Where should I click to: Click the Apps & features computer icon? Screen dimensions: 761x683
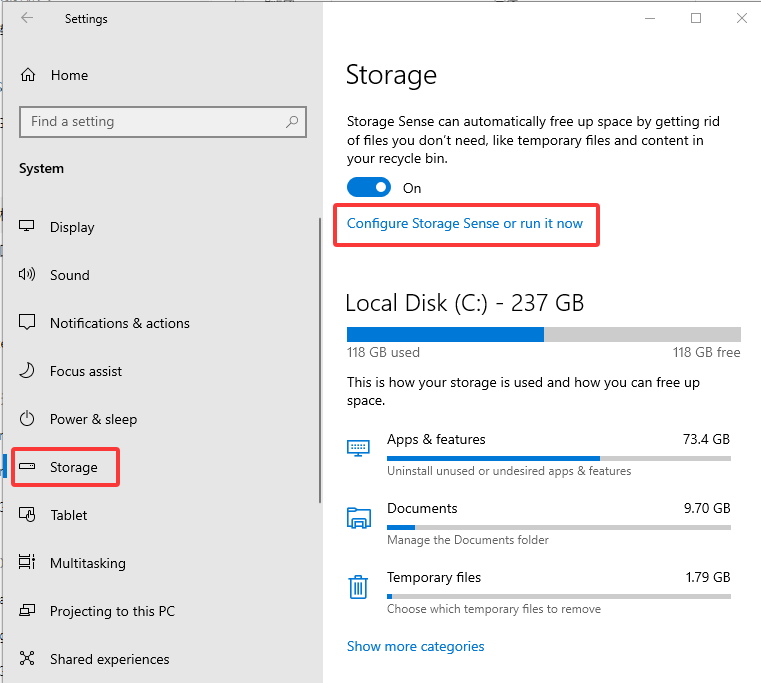pos(358,448)
